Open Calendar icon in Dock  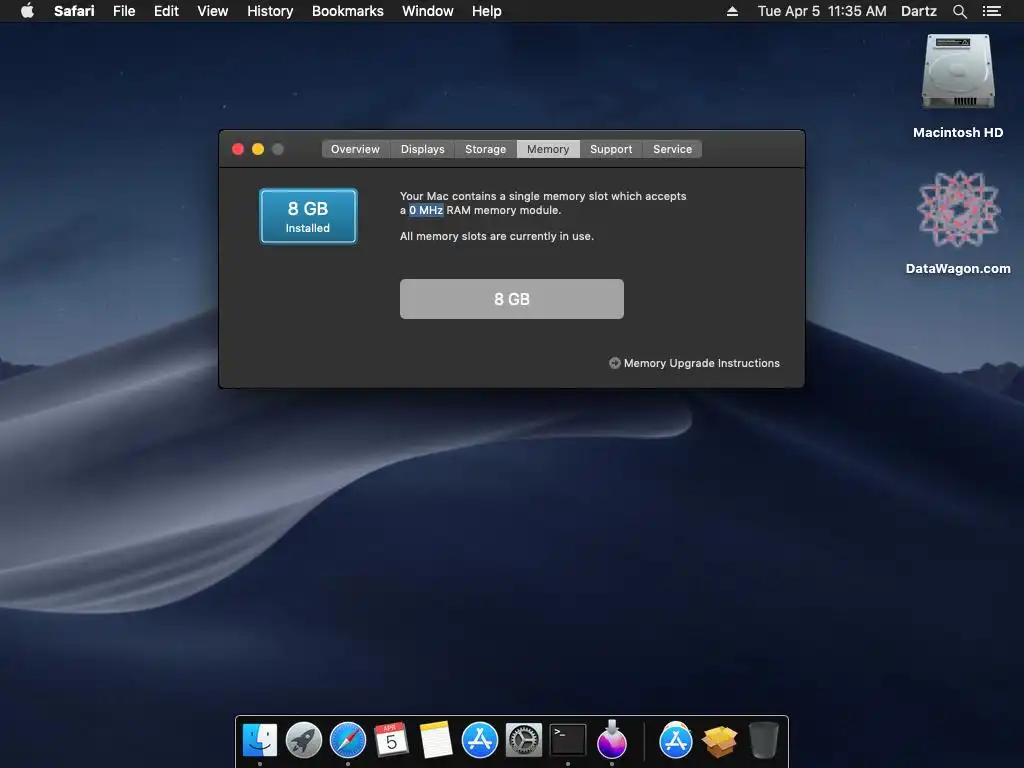pos(391,741)
